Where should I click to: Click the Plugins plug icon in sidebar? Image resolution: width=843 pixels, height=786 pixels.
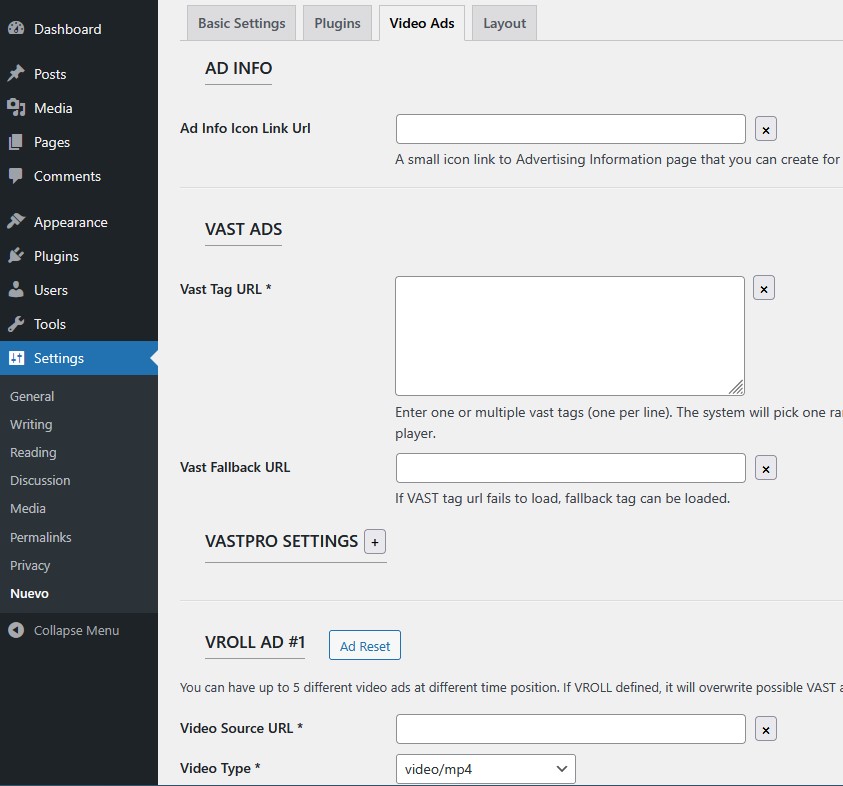click(x=16, y=256)
